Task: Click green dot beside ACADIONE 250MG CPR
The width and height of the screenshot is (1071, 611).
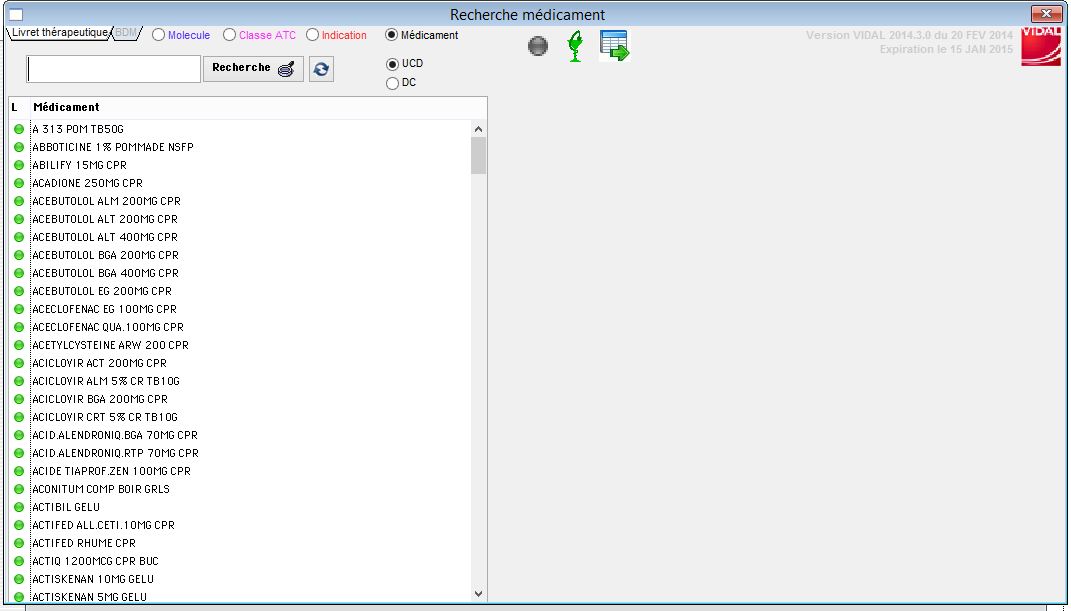Action: tap(19, 183)
